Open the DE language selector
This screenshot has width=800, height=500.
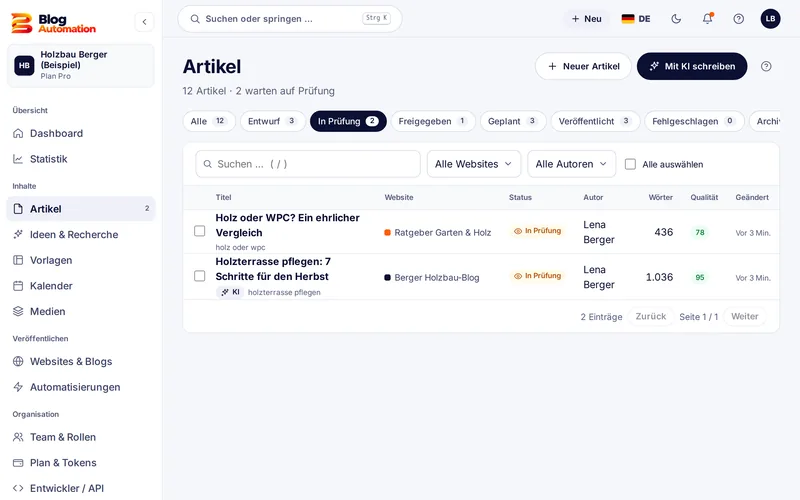coord(636,19)
